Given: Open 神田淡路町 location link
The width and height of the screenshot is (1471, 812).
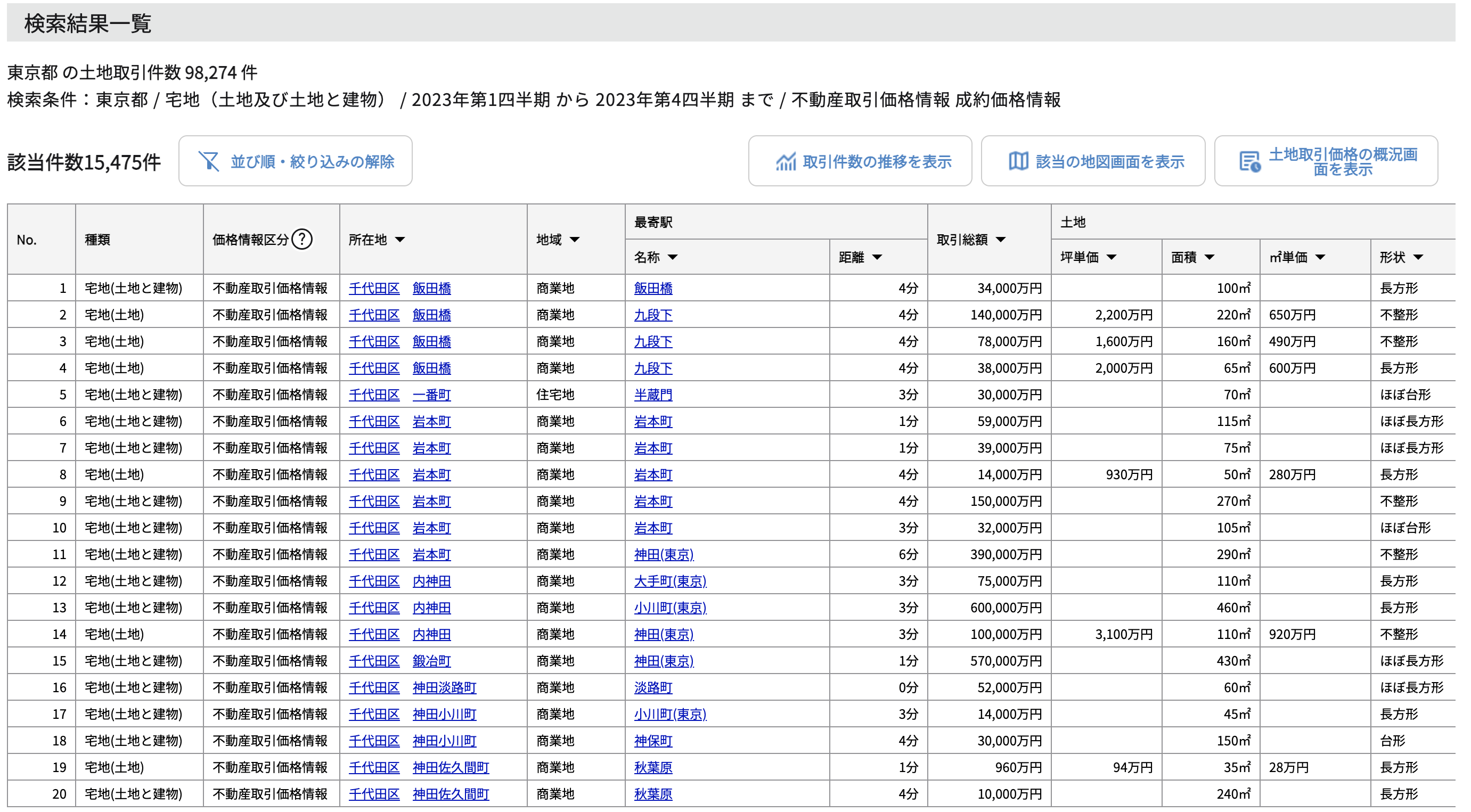Looking at the screenshot, I should point(445,688).
